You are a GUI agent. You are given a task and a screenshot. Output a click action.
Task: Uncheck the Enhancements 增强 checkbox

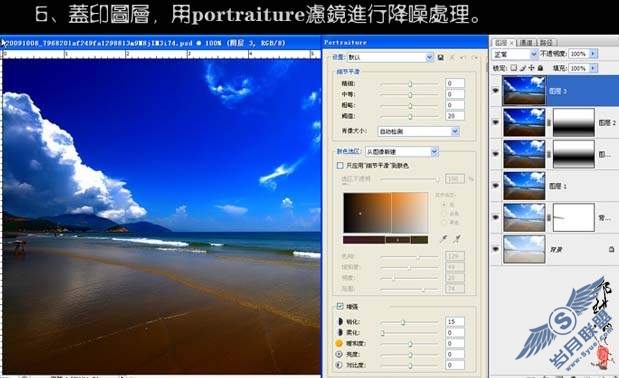pos(340,306)
